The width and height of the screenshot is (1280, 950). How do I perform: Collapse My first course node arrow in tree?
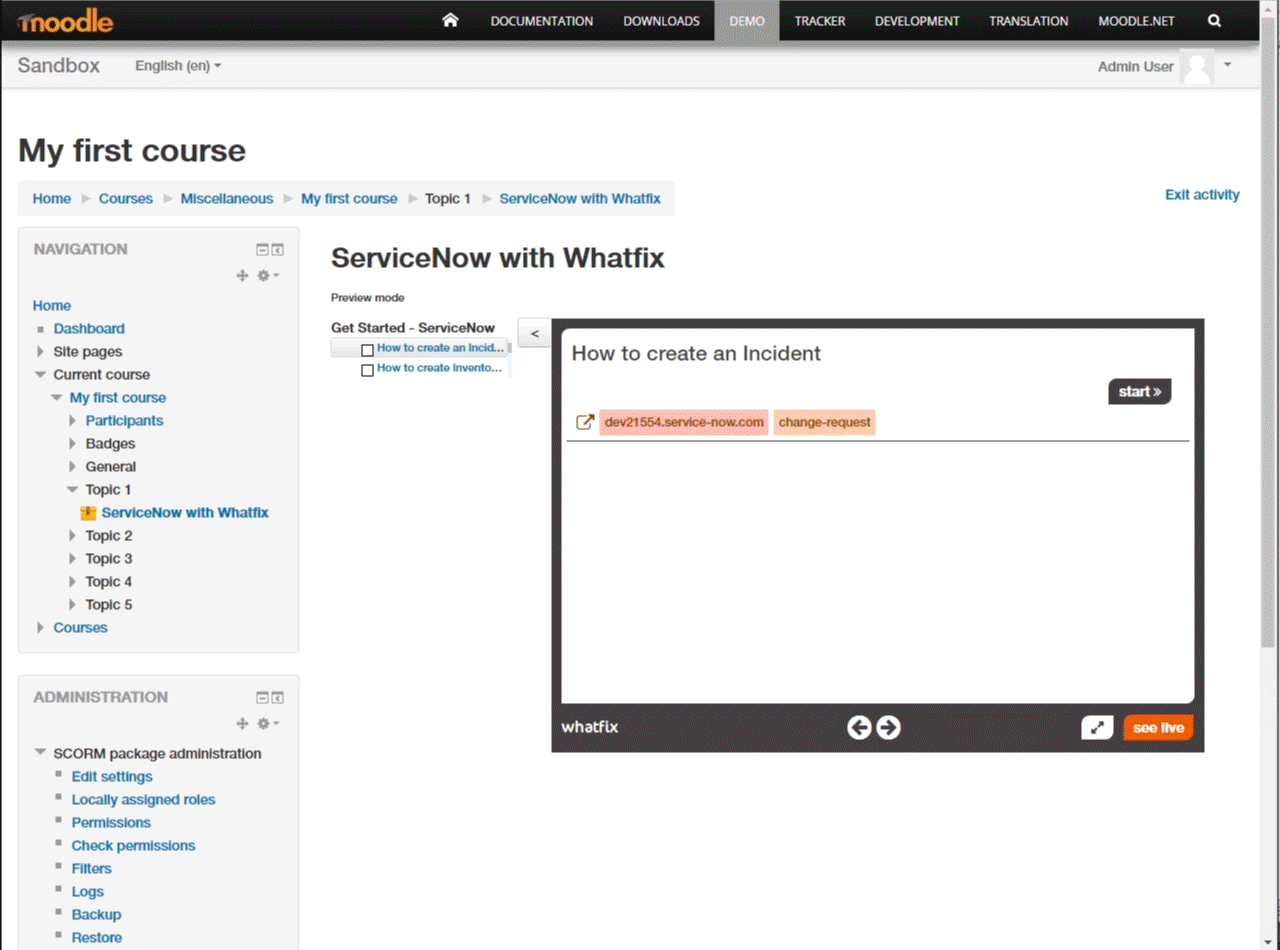56,398
